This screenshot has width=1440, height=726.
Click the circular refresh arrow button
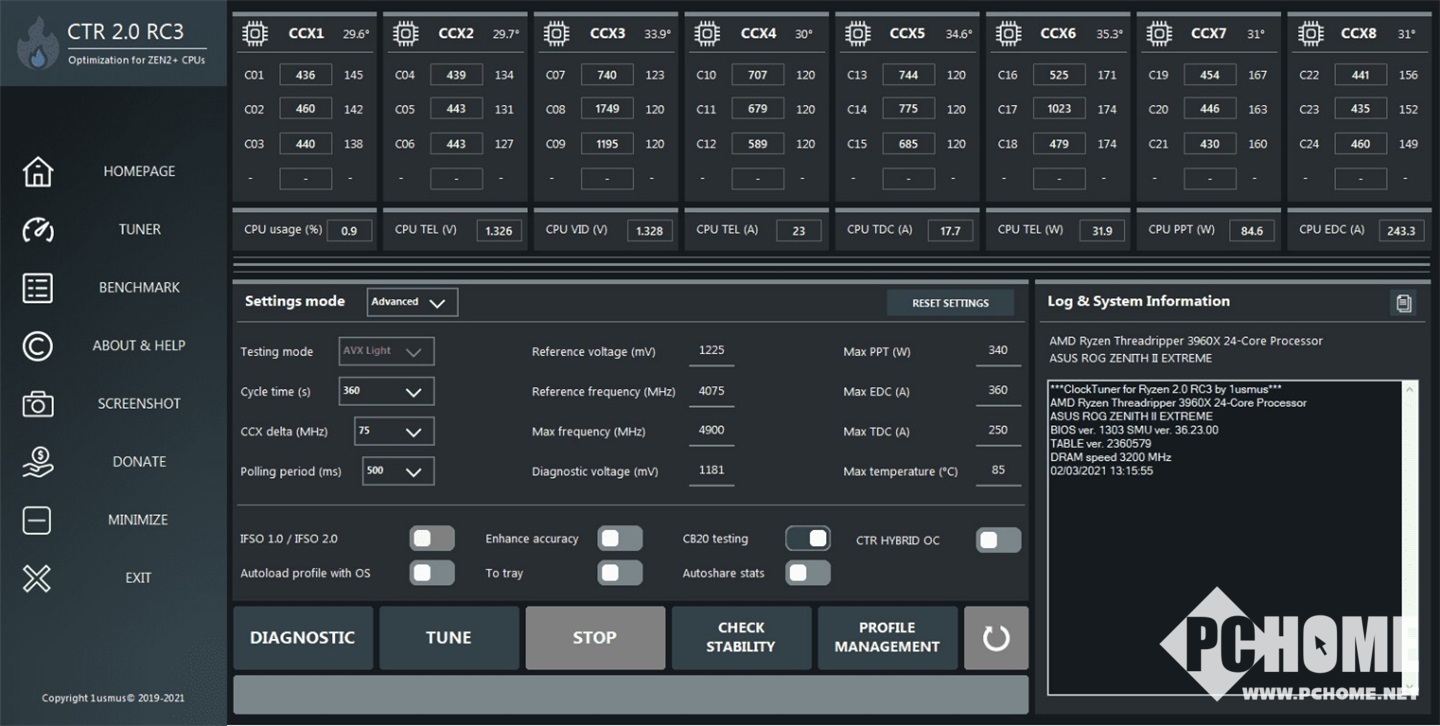click(x=996, y=637)
